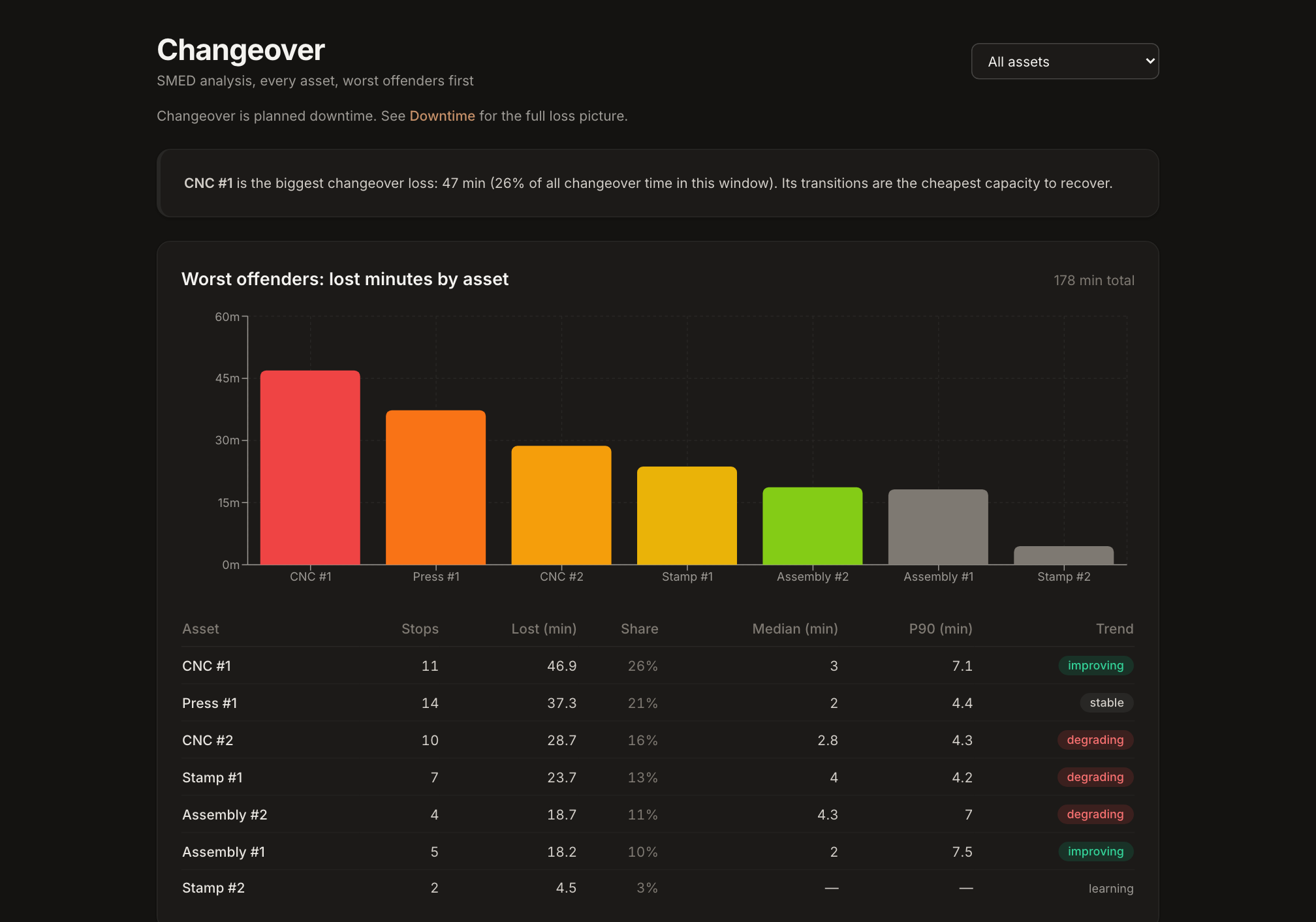Select the Press #1 table row name
1316x922 pixels.
[210, 703]
